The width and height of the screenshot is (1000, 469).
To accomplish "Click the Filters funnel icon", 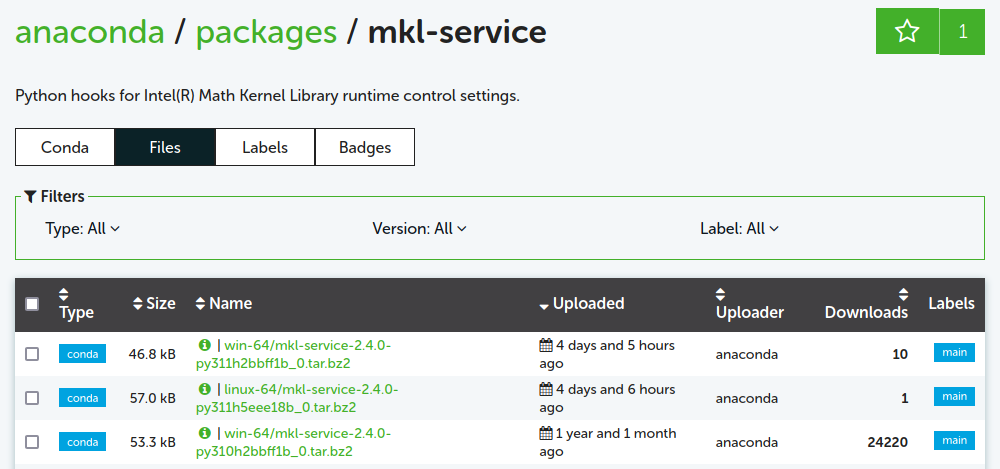I will 31,197.
